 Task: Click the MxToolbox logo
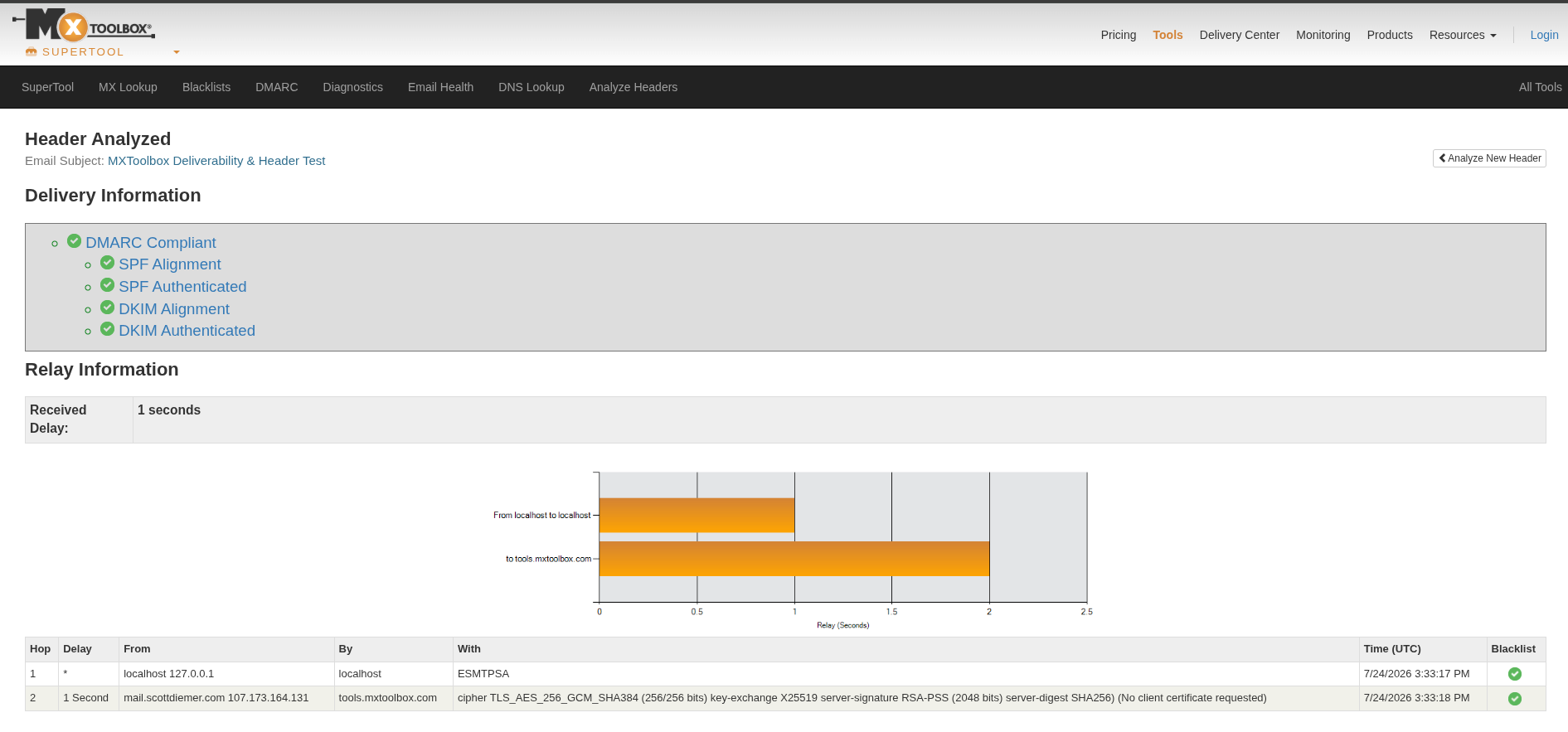[x=84, y=25]
